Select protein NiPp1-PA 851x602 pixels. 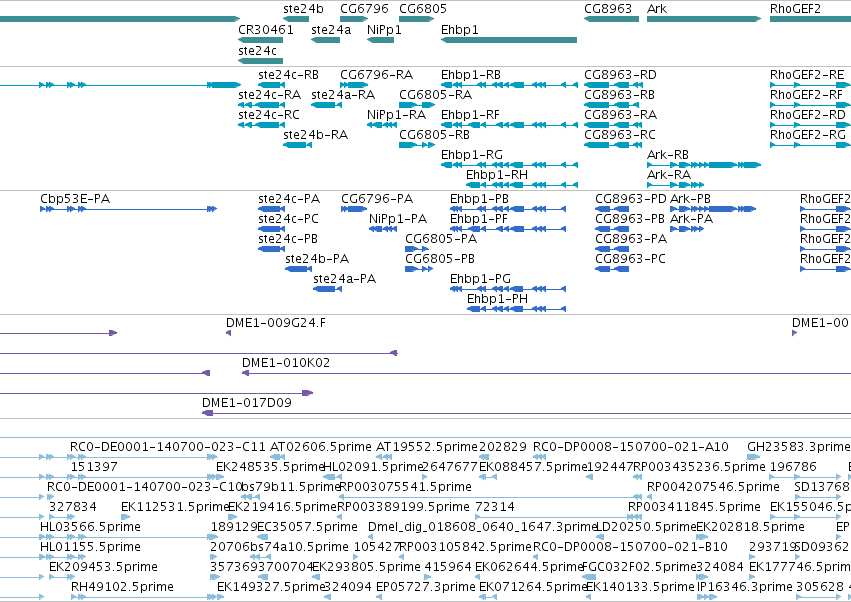point(398,219)
